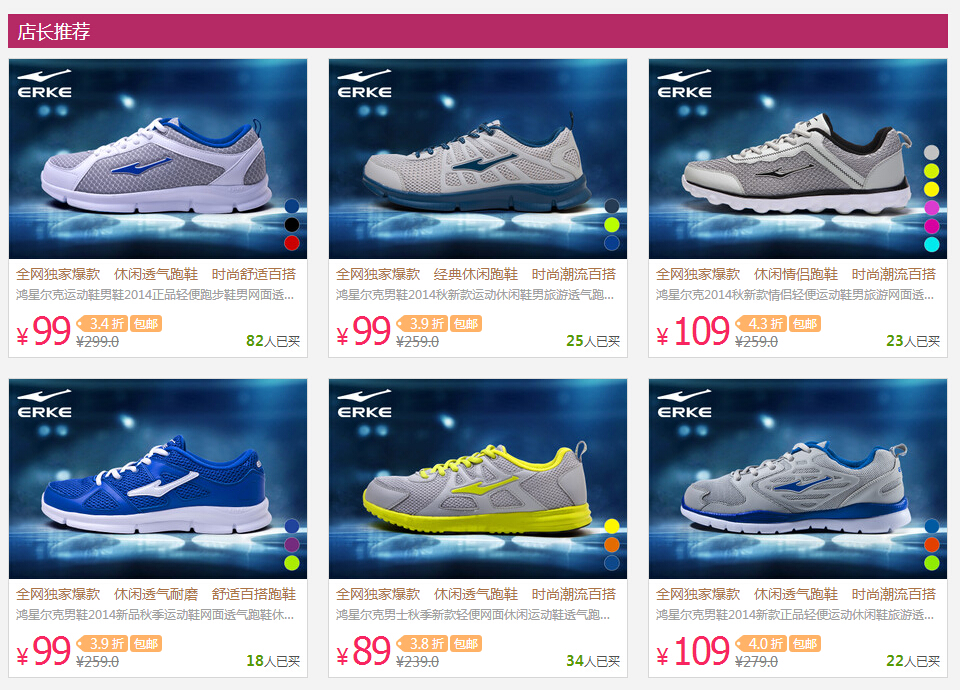960x690 pixels.
Task: Open title link 鸿星尔克运动鞋男鞋2014正品
Action: pyautogui.click(x=155, y=295)
